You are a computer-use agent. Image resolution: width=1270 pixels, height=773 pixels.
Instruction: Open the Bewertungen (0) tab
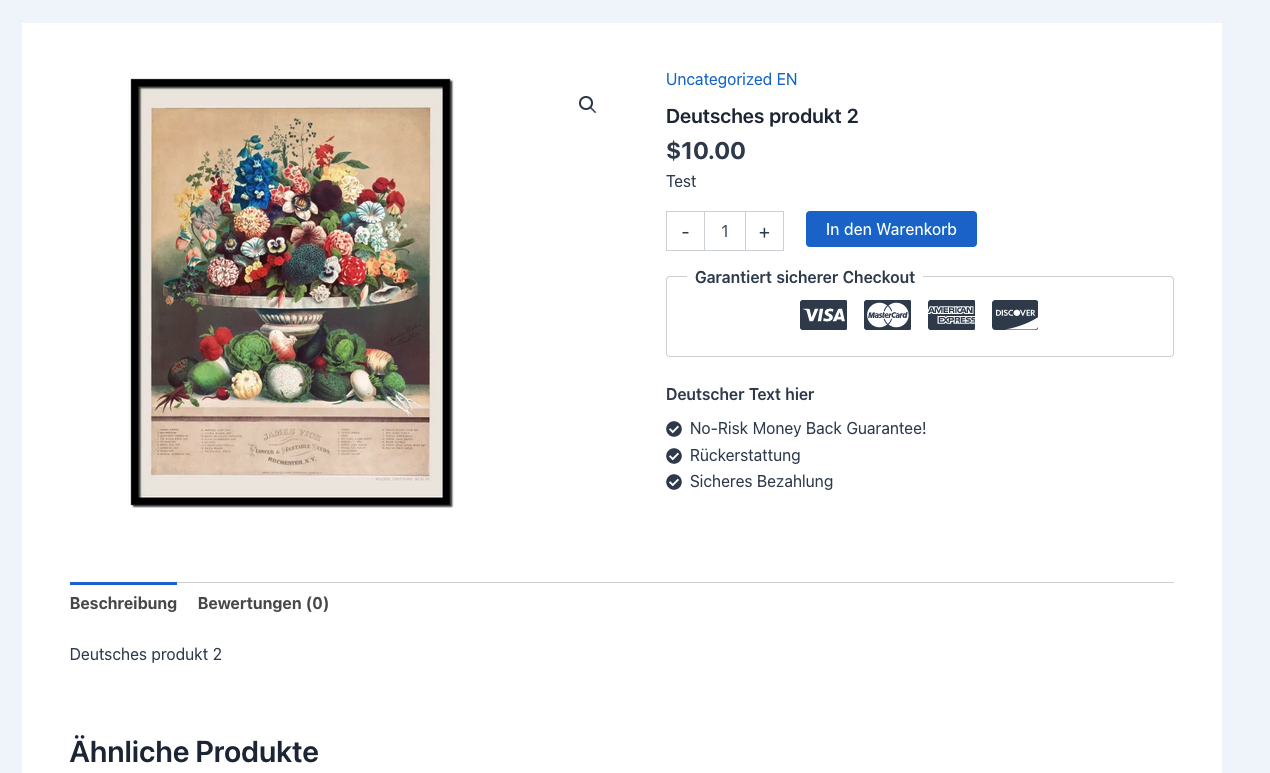(263, 603)
